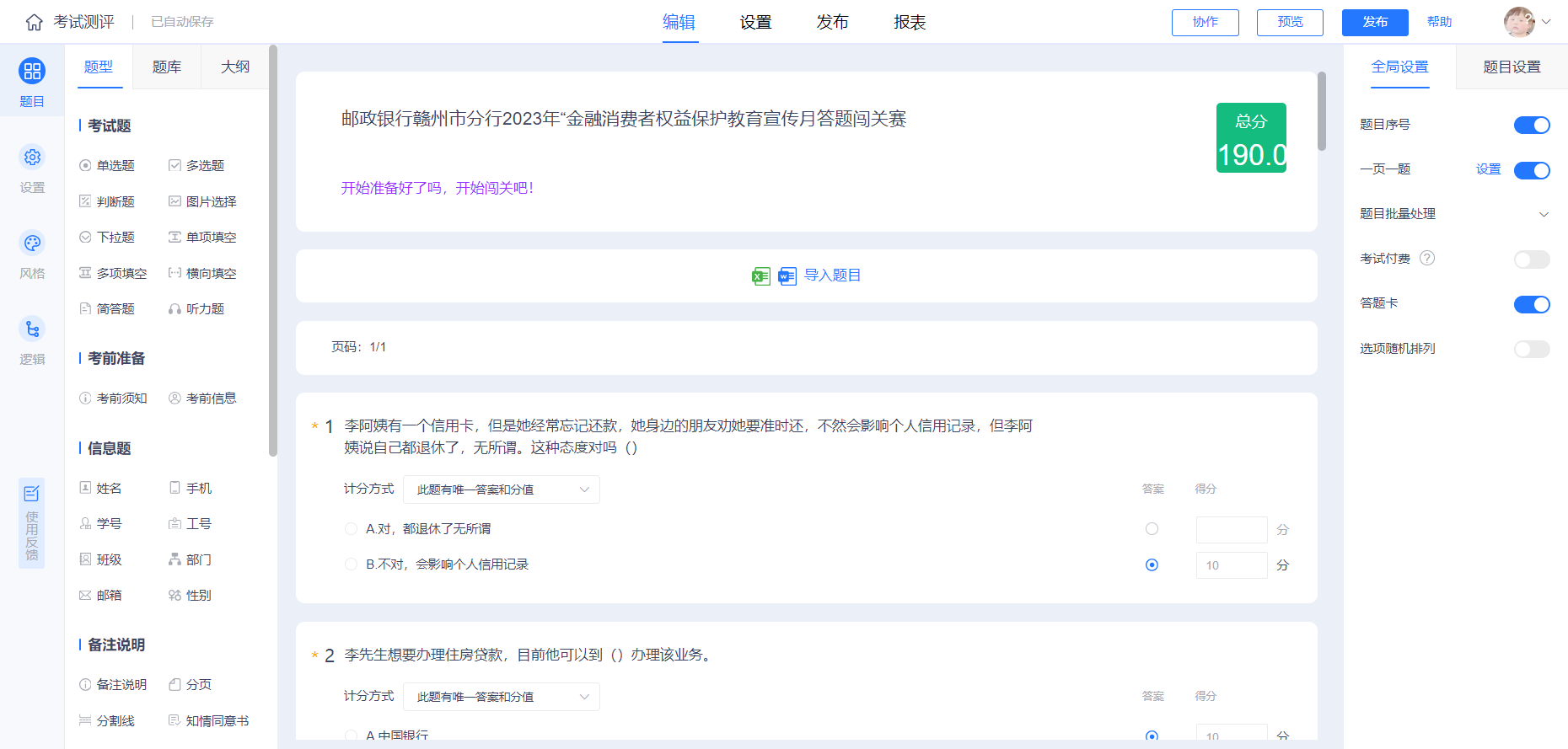Edit the score field for option A
Screen dimensions: 1568x749
point(1232,530)
